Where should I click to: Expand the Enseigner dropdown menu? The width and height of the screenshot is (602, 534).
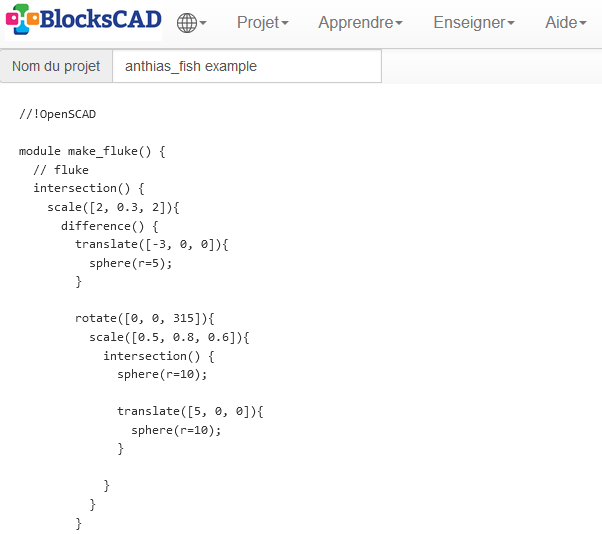[x=474, y=23]
